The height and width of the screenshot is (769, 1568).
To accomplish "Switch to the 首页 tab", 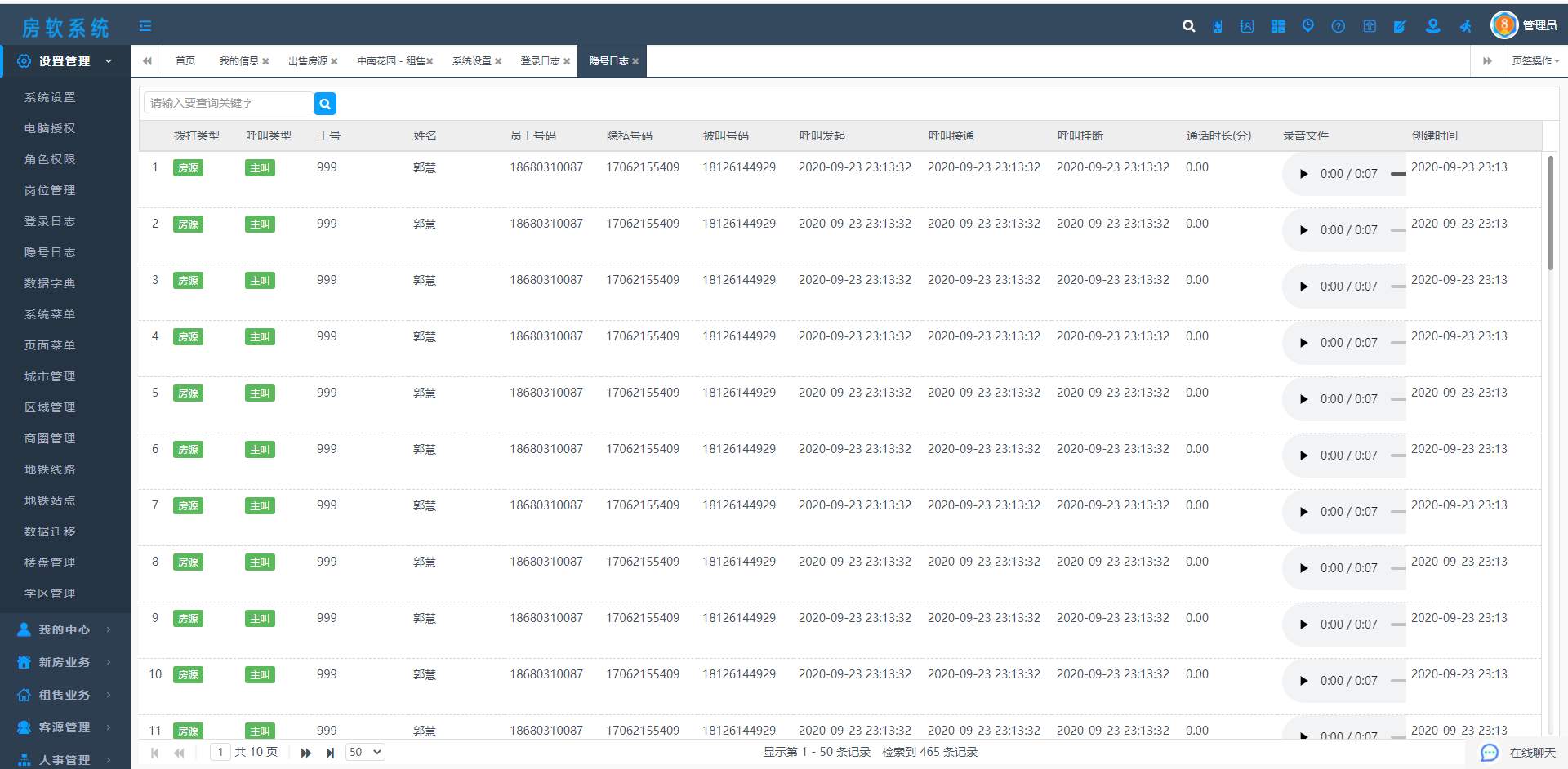I will [x=185, y=61].
